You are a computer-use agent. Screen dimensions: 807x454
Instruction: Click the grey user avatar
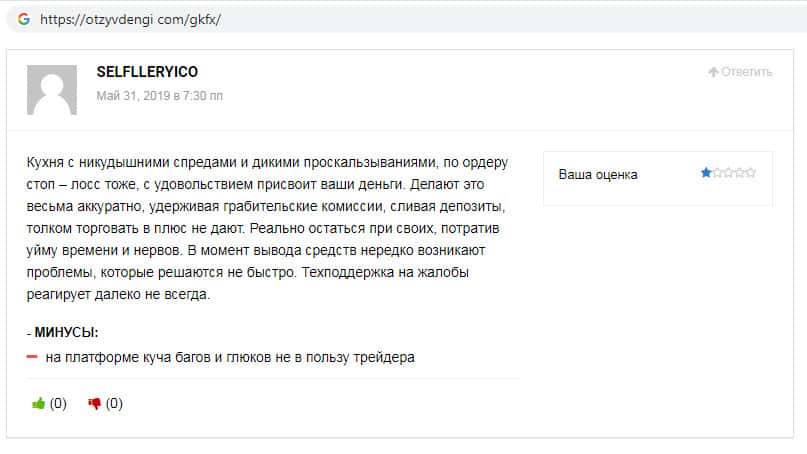[x=52, y=90]
